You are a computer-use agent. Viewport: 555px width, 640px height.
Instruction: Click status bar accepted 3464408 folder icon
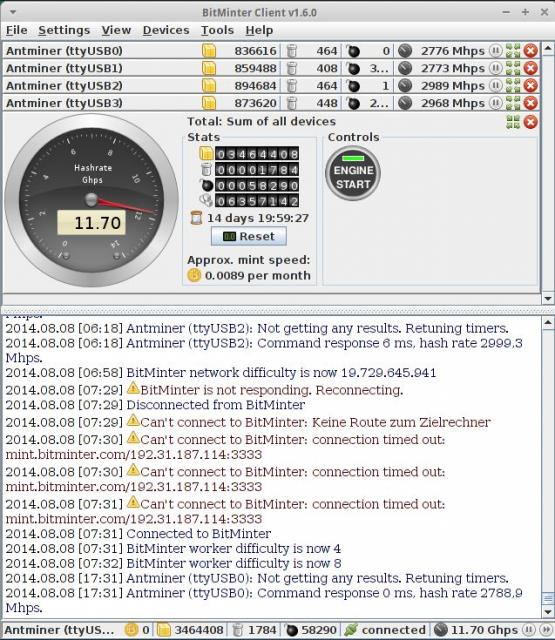pyautogui.click(x=164, y=630)
